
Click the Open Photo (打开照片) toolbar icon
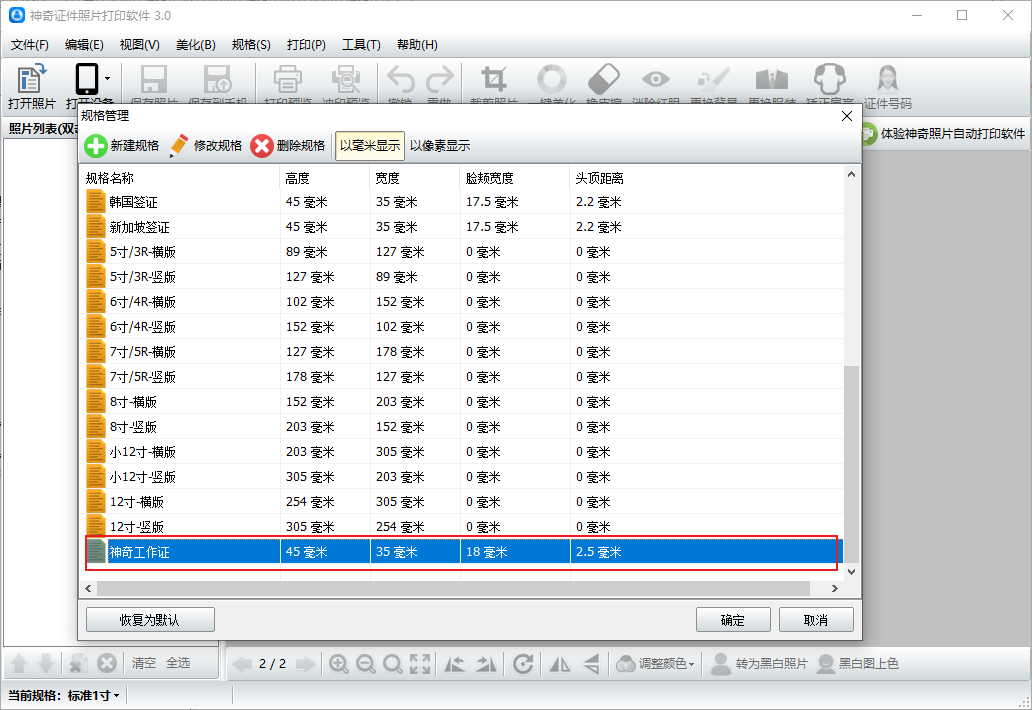pos(32,80)
